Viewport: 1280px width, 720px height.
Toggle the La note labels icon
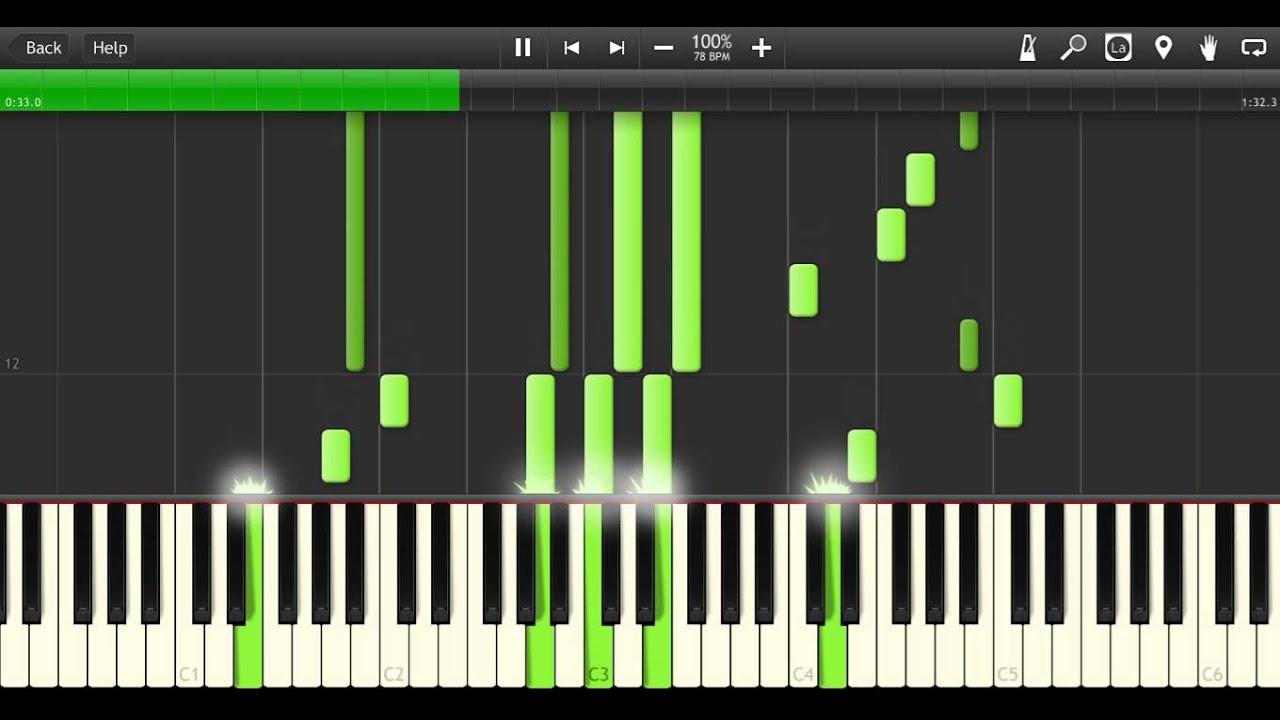click(x=1118, y=47)
